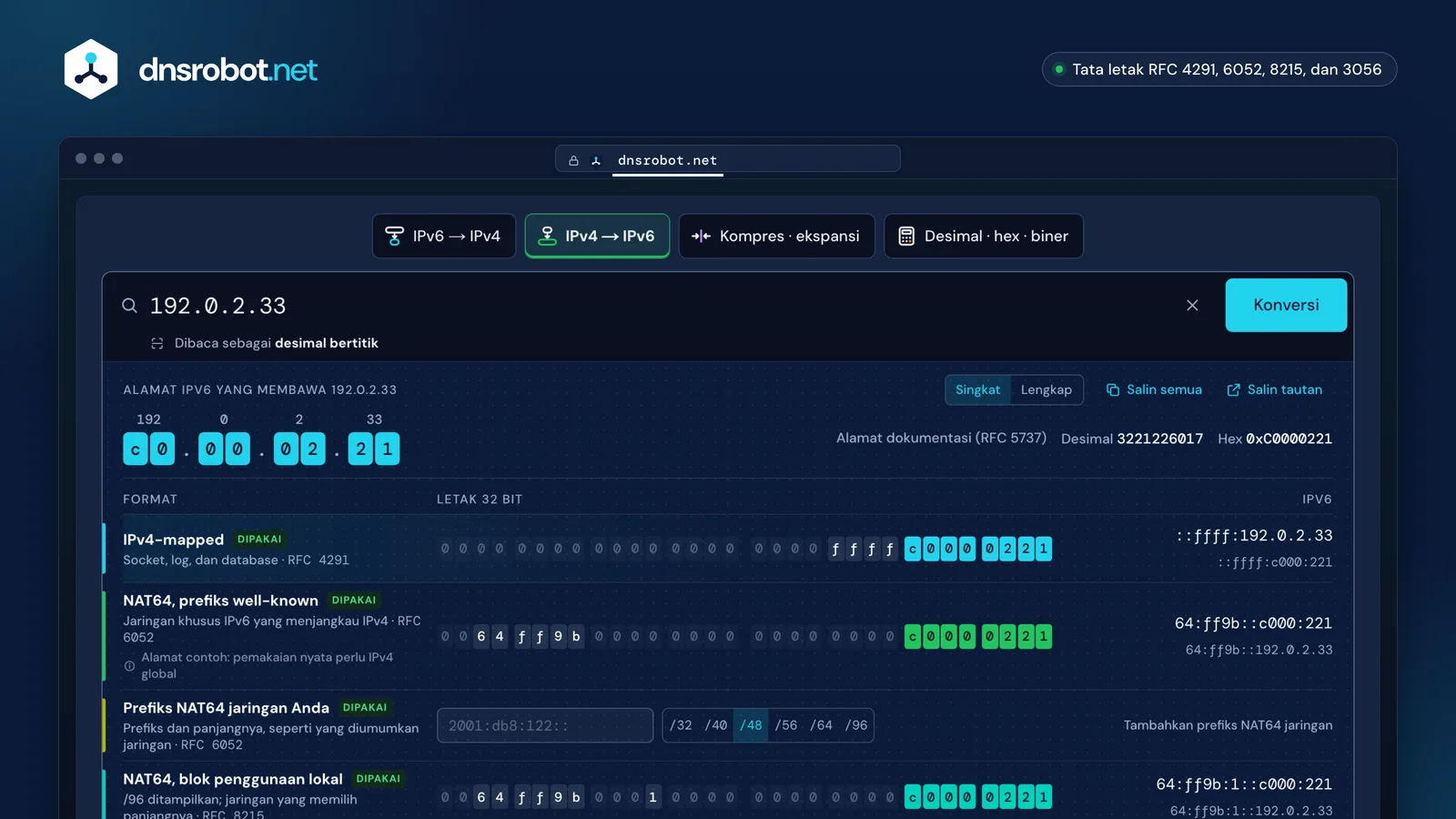Open the dnsrobot.net wordmark link
1456x819 pixels.
point(227,70)
